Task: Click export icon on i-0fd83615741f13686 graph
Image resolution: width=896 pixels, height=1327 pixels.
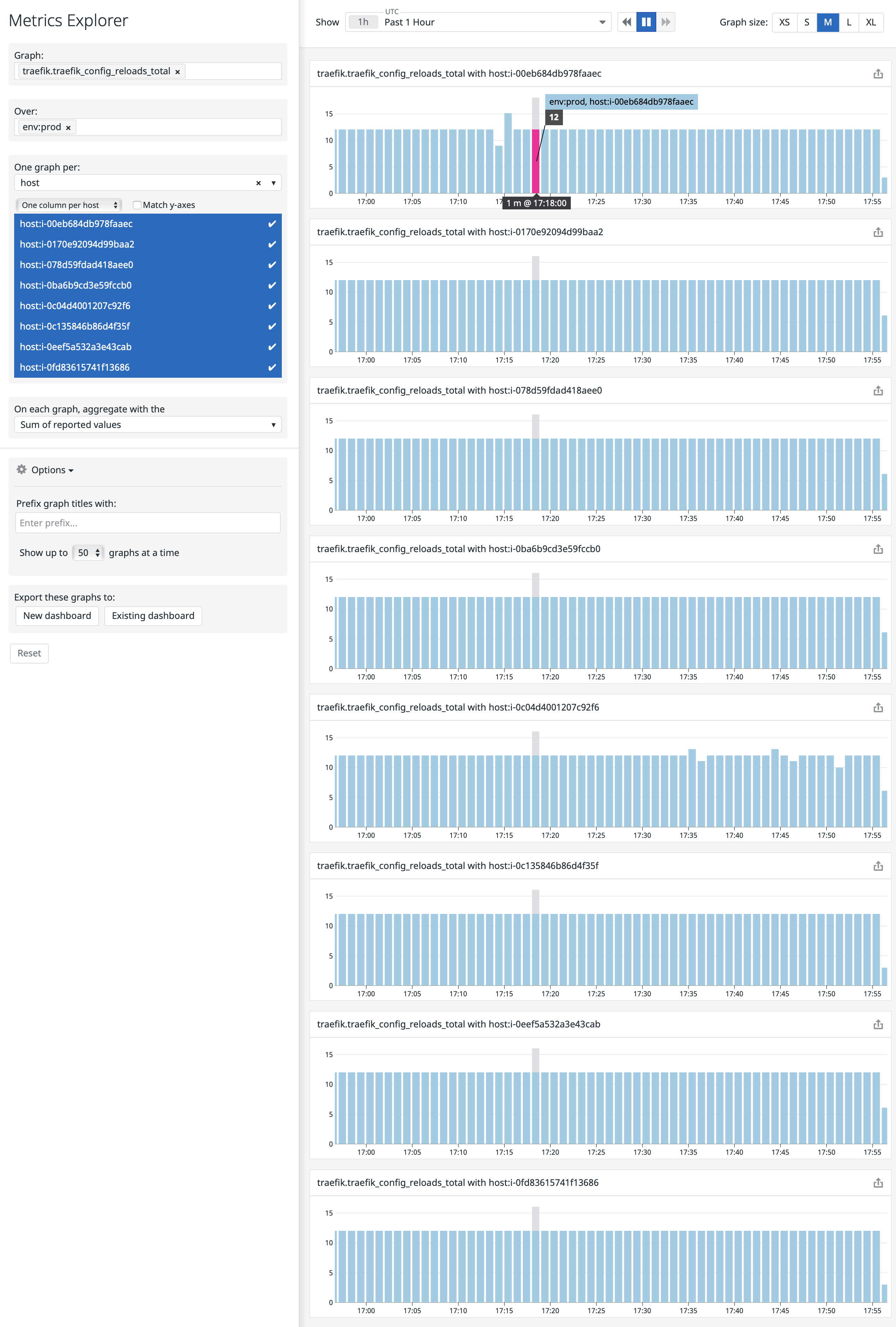Action: tap(878, 1183)
